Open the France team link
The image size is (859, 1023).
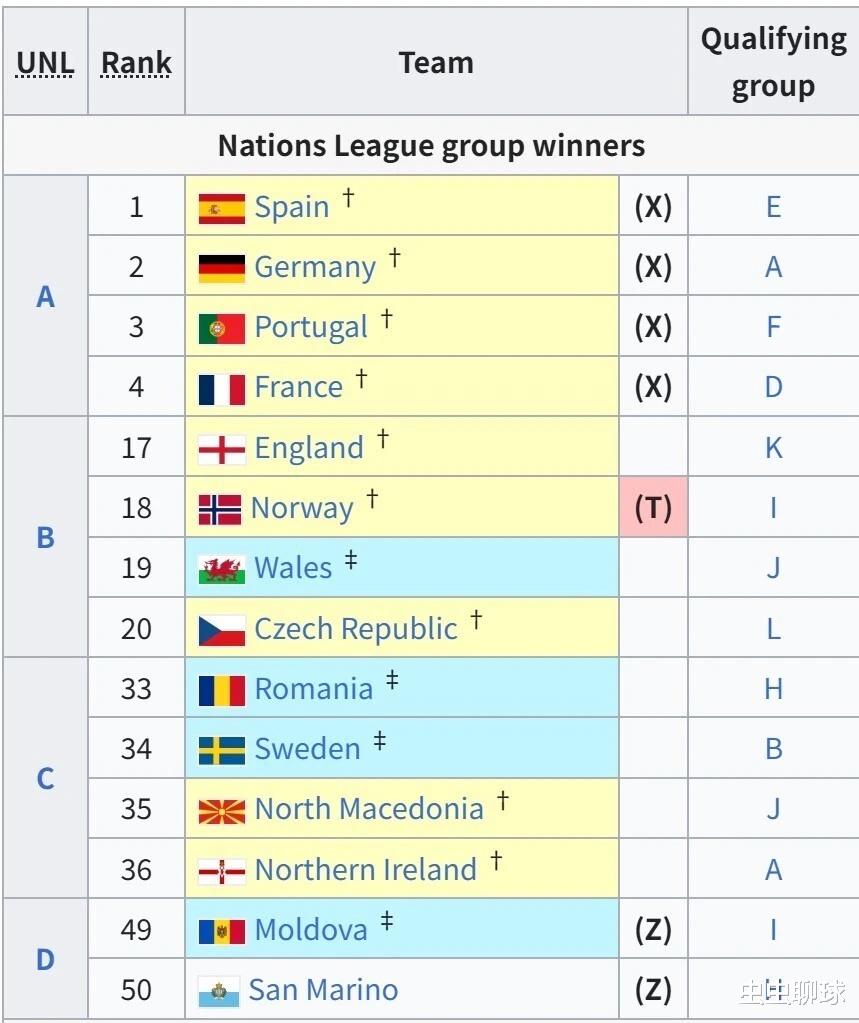(x=298, y=388)
